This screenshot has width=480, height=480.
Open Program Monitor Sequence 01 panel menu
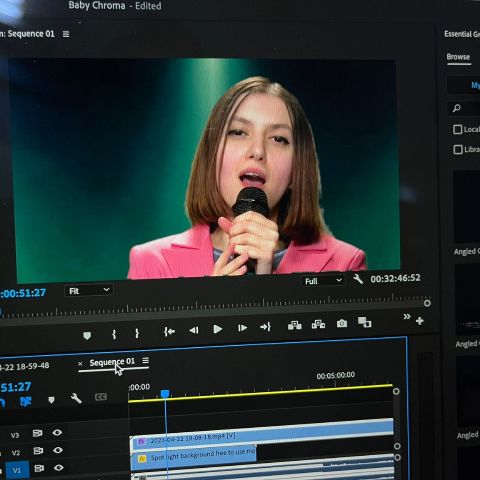click(66, 34)
